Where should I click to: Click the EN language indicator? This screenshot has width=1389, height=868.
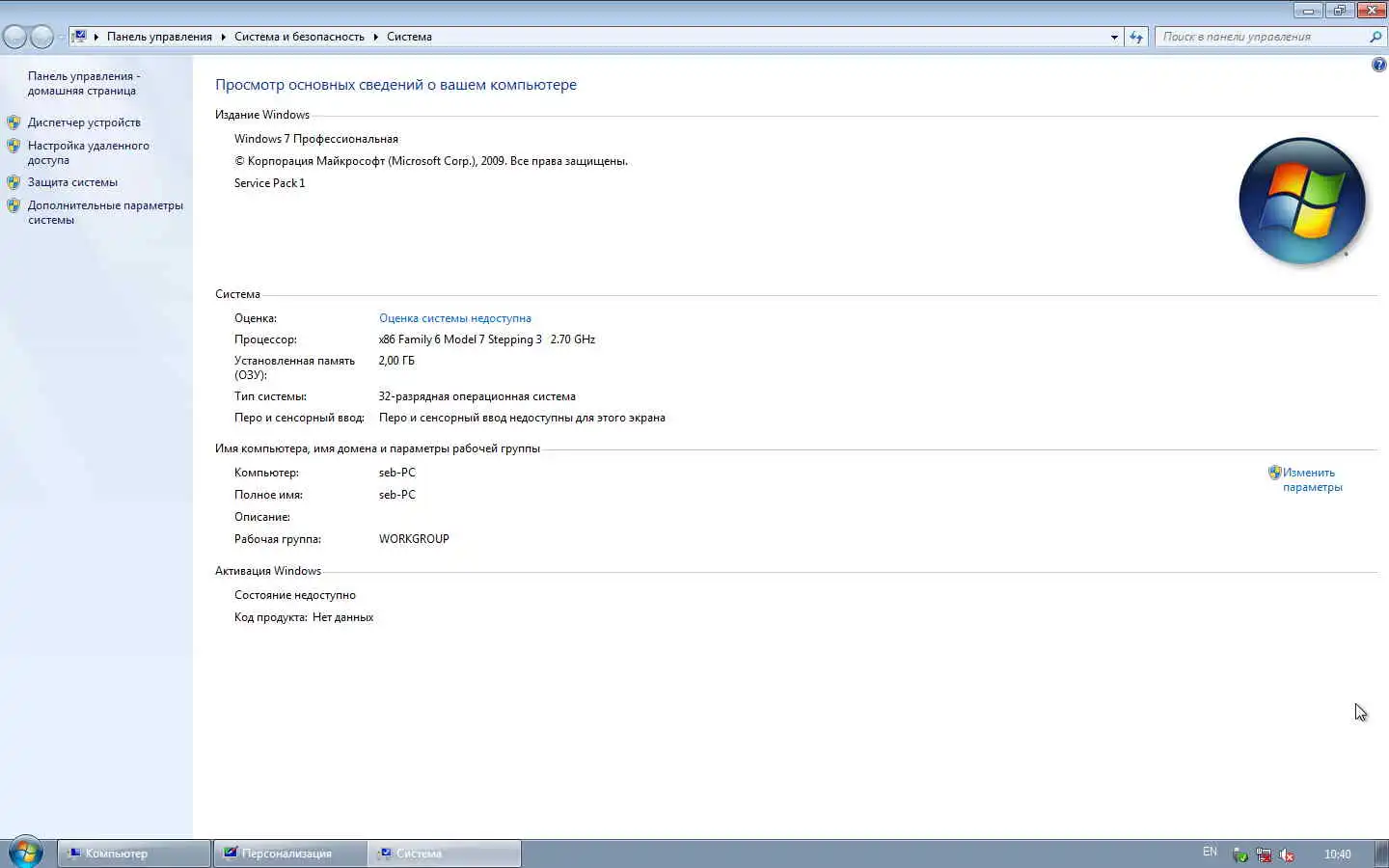tap(1210, 853)
